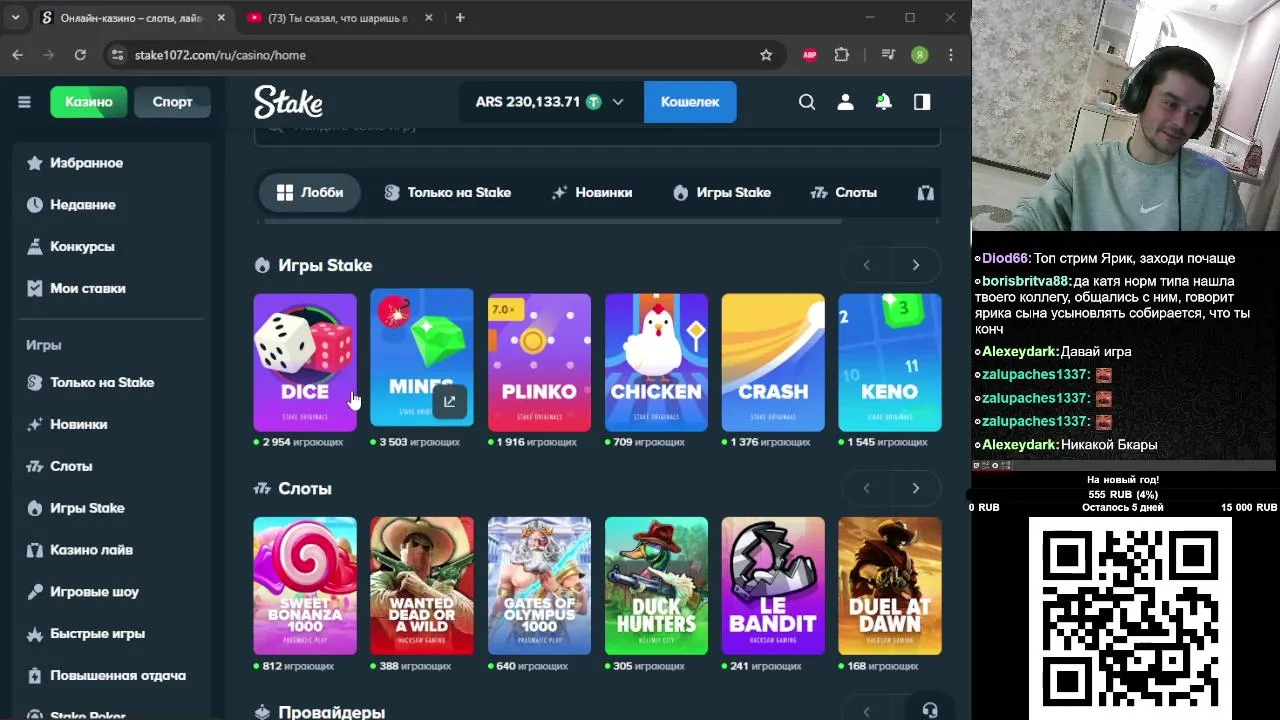
Task: Select Новинки in the sidebar
Action: tap(67, 425)
